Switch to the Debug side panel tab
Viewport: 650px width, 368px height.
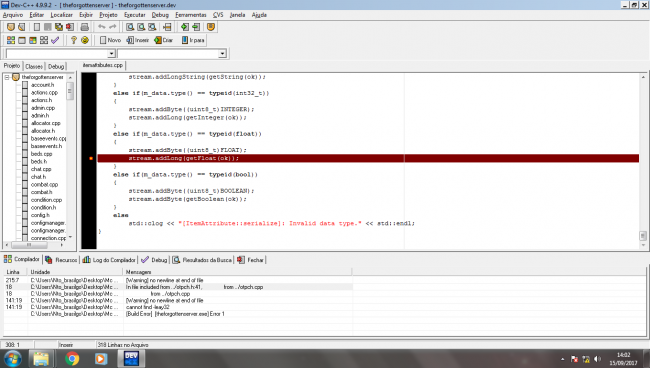point(56,66)
